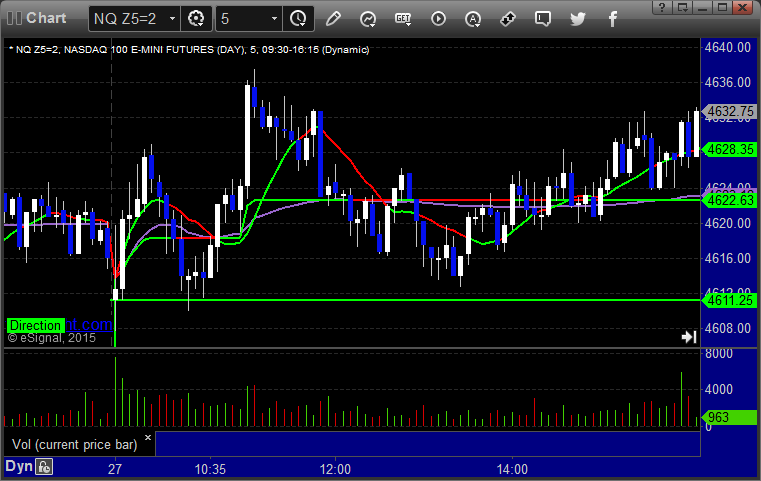This screenshot has height=481, width=761.
Task: Select the pencil drawing tools icon
Action: pyautogui.click(x=333, y=19)
